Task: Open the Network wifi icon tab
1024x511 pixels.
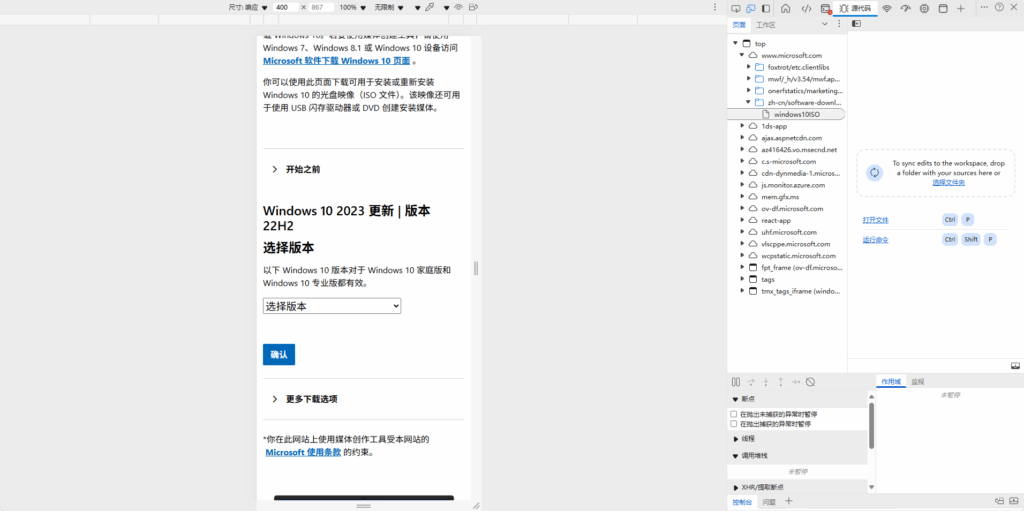Action: pyautogui.click(x=887, y=8)
